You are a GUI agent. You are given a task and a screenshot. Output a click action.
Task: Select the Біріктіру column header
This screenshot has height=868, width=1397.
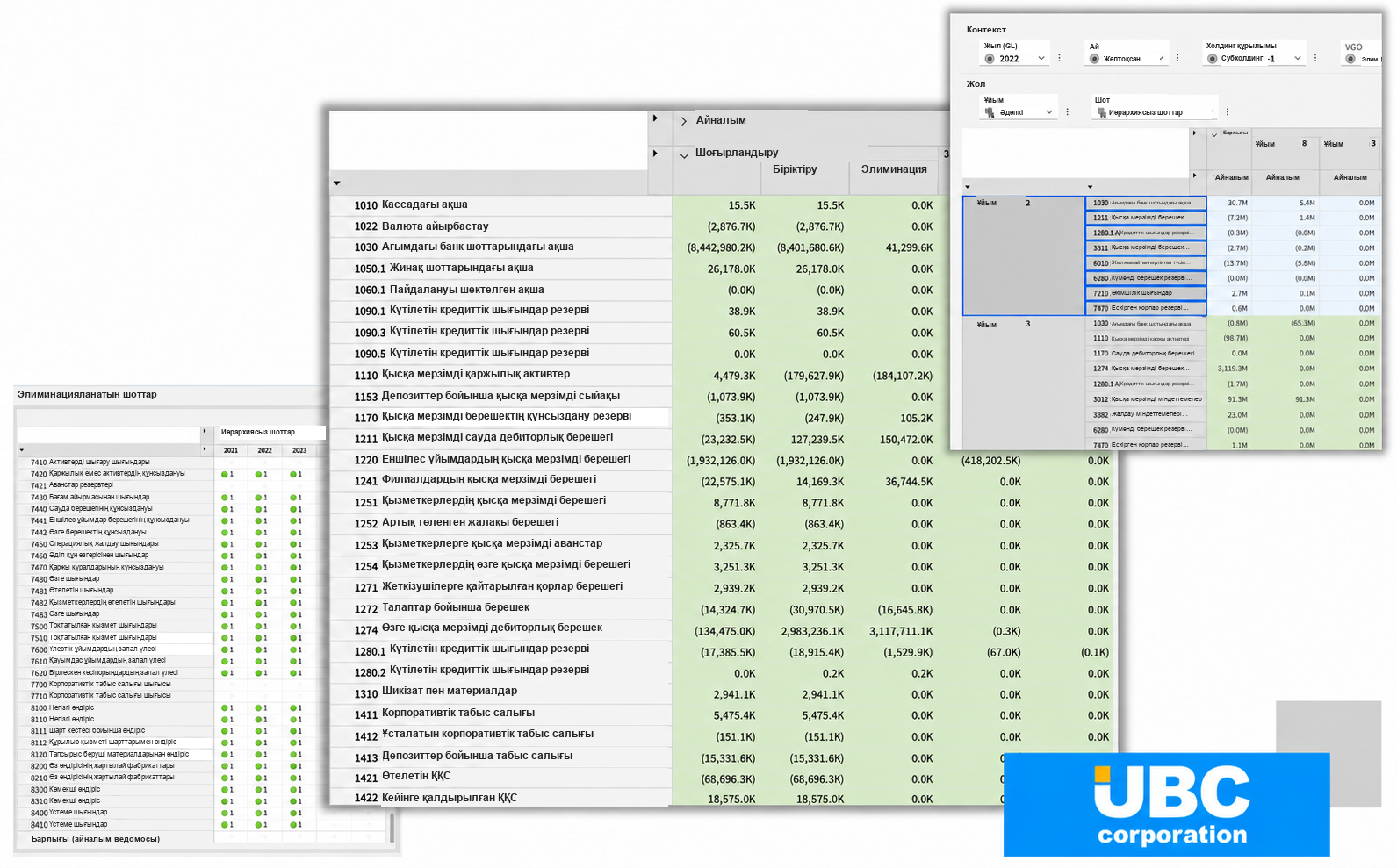click(795, 169)
